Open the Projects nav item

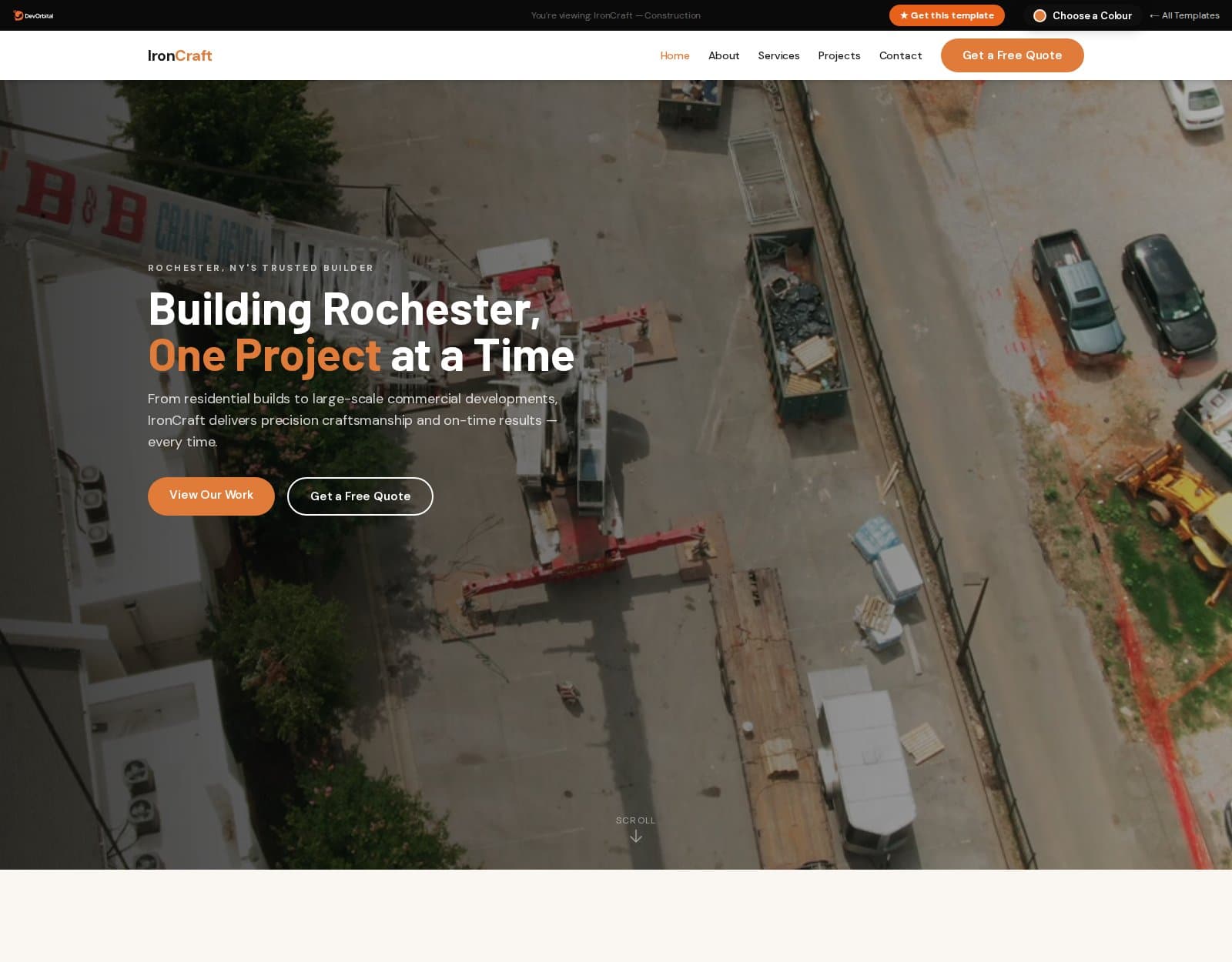click(x=839, y=55)
